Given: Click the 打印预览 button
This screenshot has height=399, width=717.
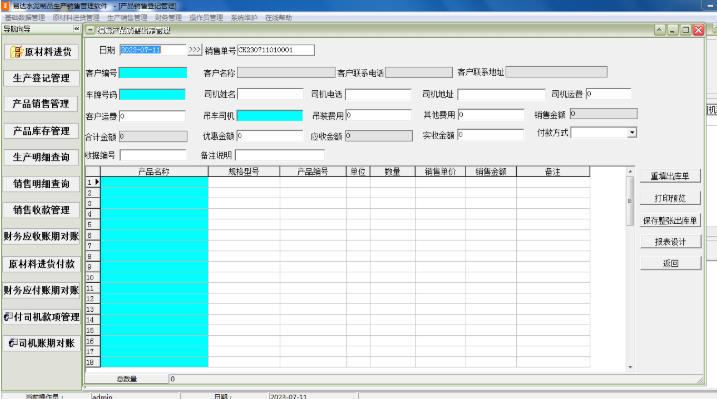Looking at the screenshot, I should [670, 198].
